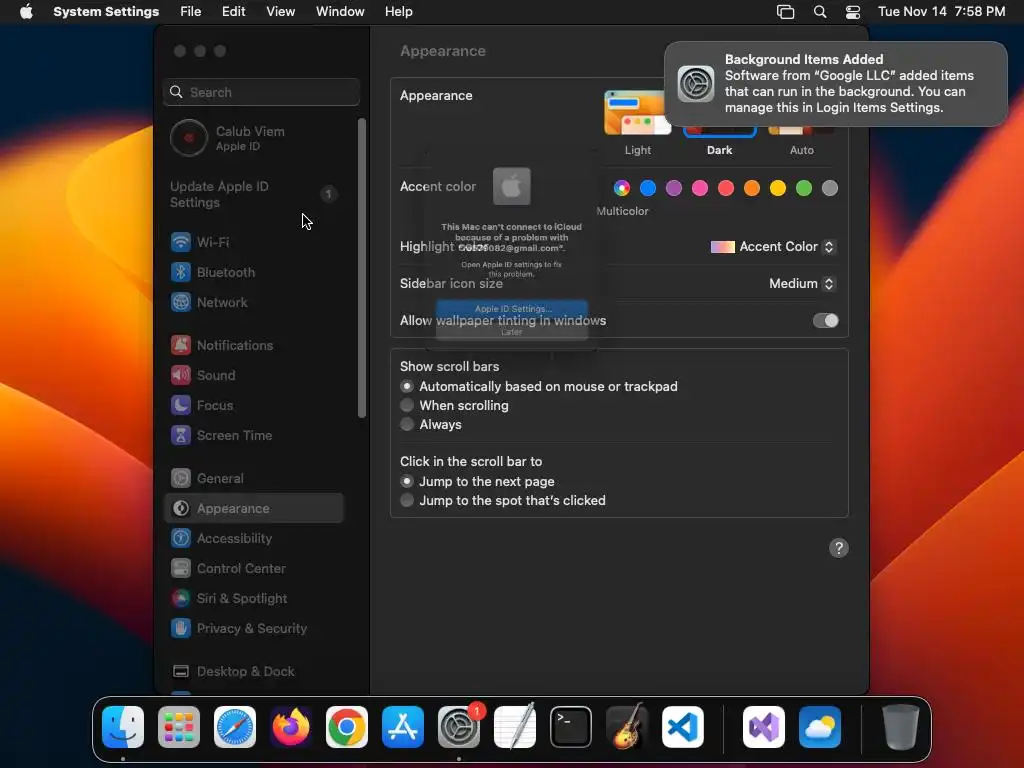Choose the pink accent color
This screenshot has height=768, width=1024.
[x=700, y=188]
